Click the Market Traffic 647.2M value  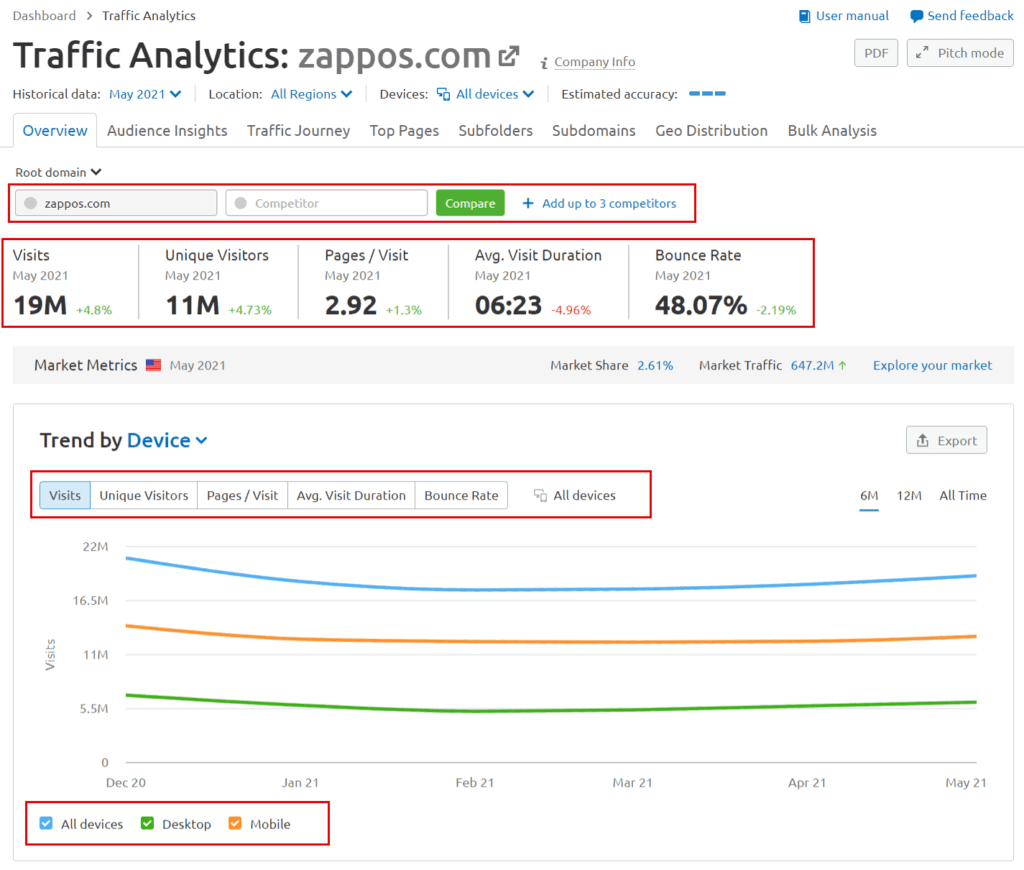[x=812, y=365]
